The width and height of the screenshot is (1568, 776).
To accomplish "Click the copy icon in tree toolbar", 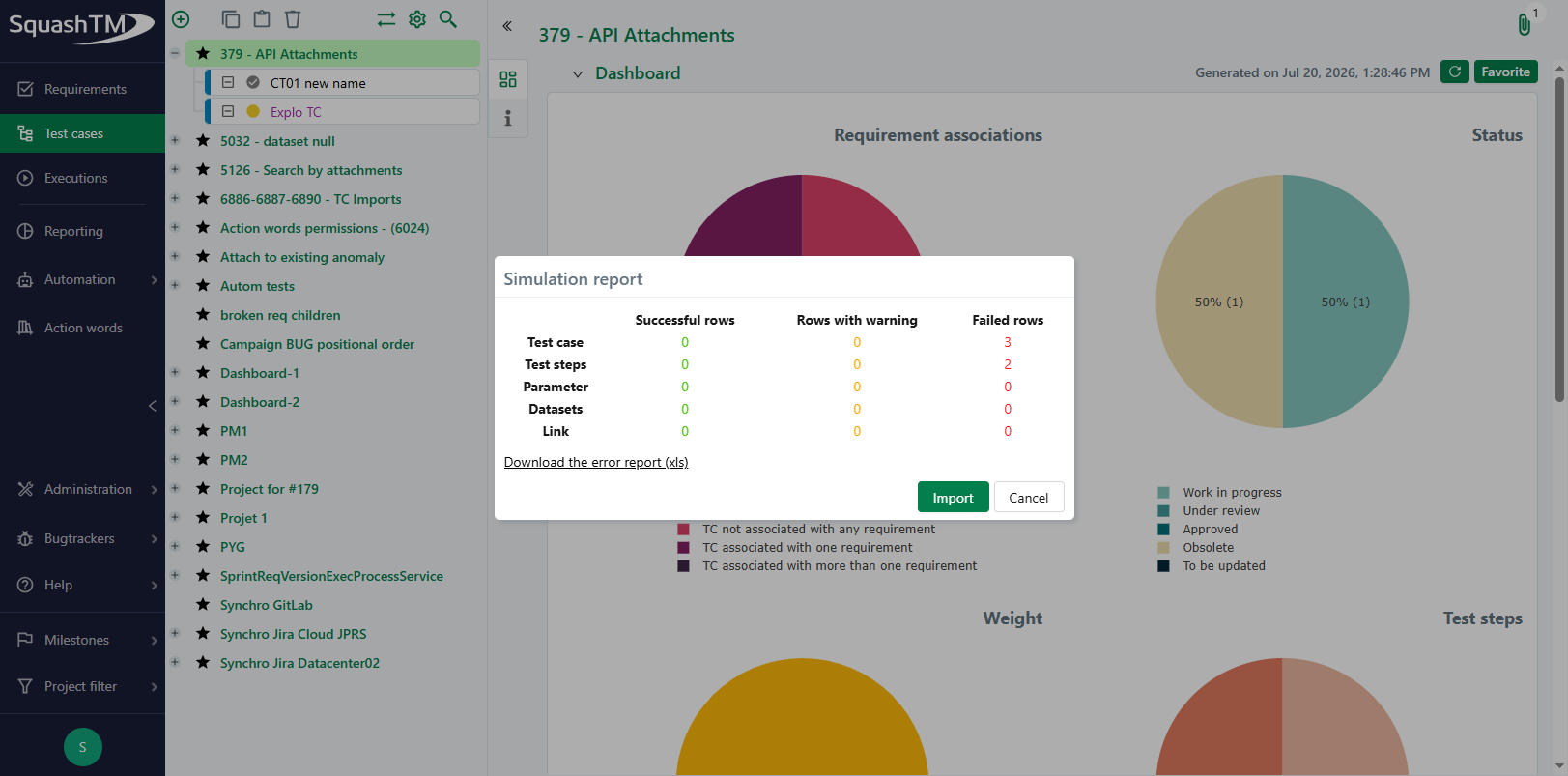I will coord(230,19).
